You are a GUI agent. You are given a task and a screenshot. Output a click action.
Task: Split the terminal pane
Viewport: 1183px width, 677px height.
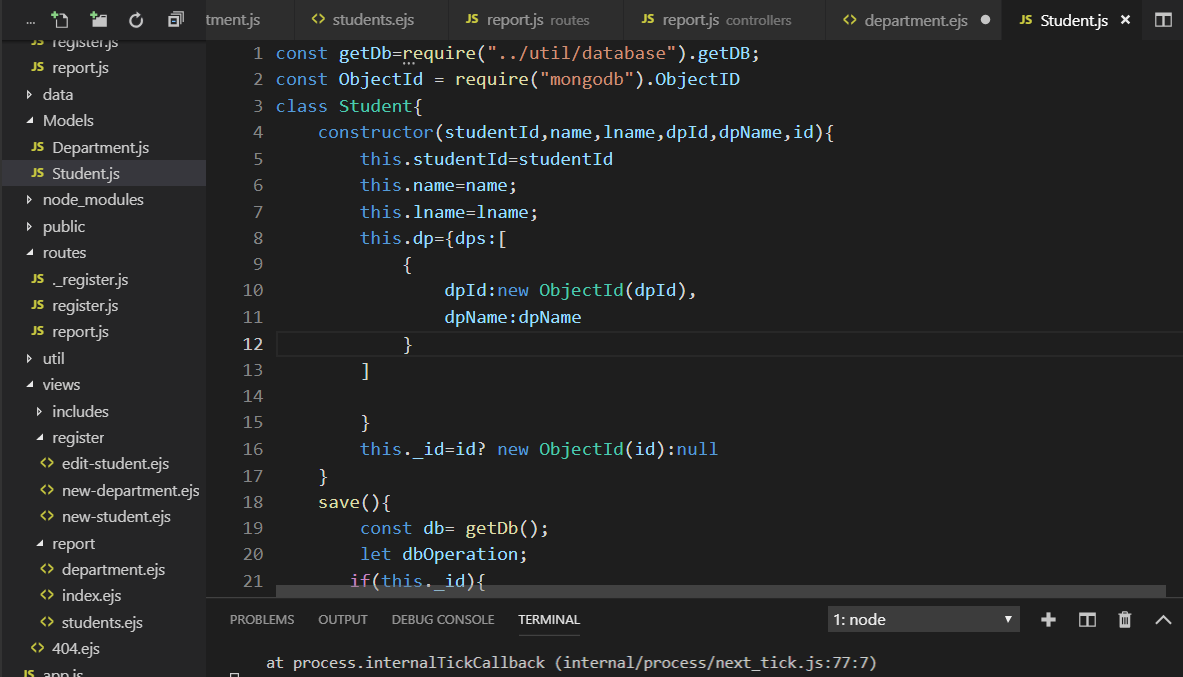pos(1086,620)
